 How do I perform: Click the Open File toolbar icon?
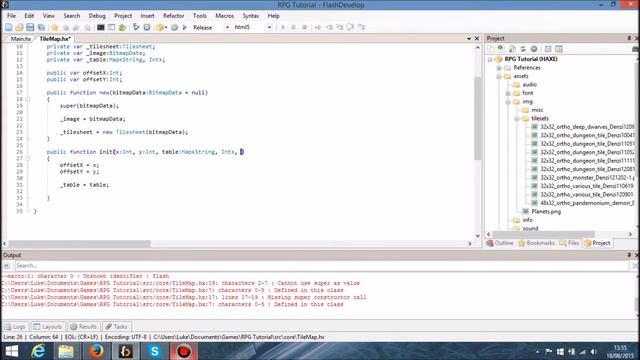coord(19,27)
